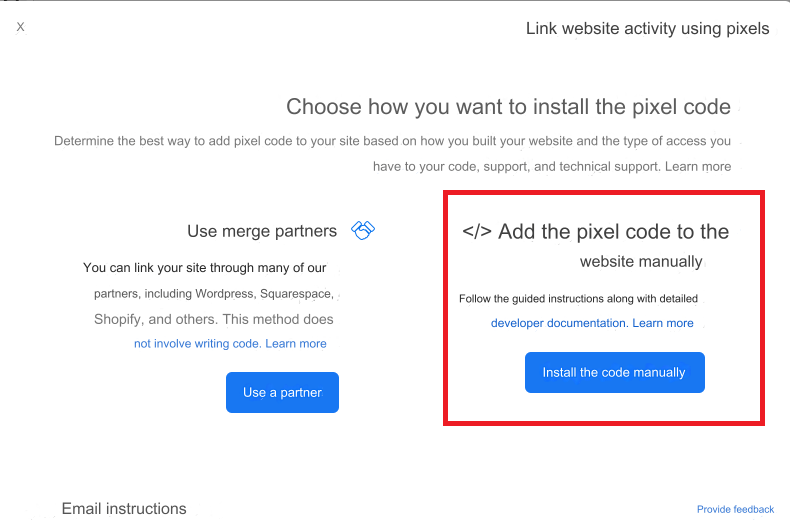Click the handshake merge partners icon
The width and height of the screenshot is (790, 526).
[x=363, y=230]
